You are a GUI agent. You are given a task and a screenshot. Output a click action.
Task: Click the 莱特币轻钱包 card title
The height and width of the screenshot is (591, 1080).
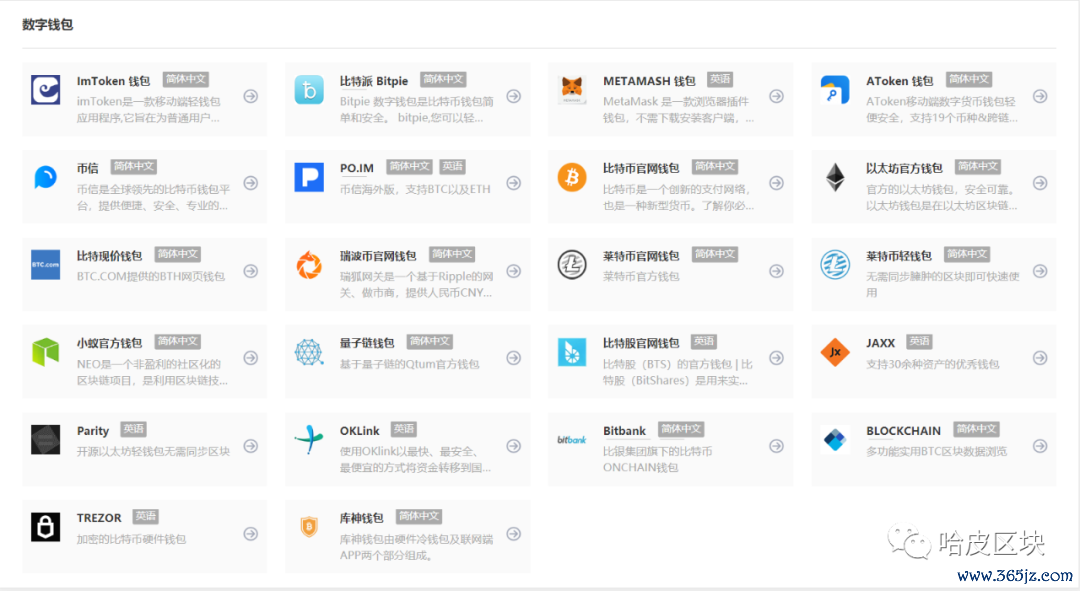click(899, 256)
